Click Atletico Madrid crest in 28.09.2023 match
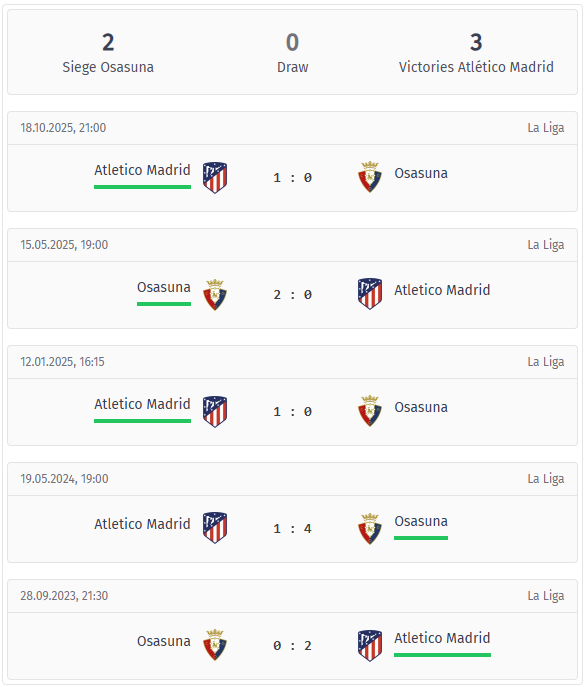586x687 pixels. click(370, 645)
